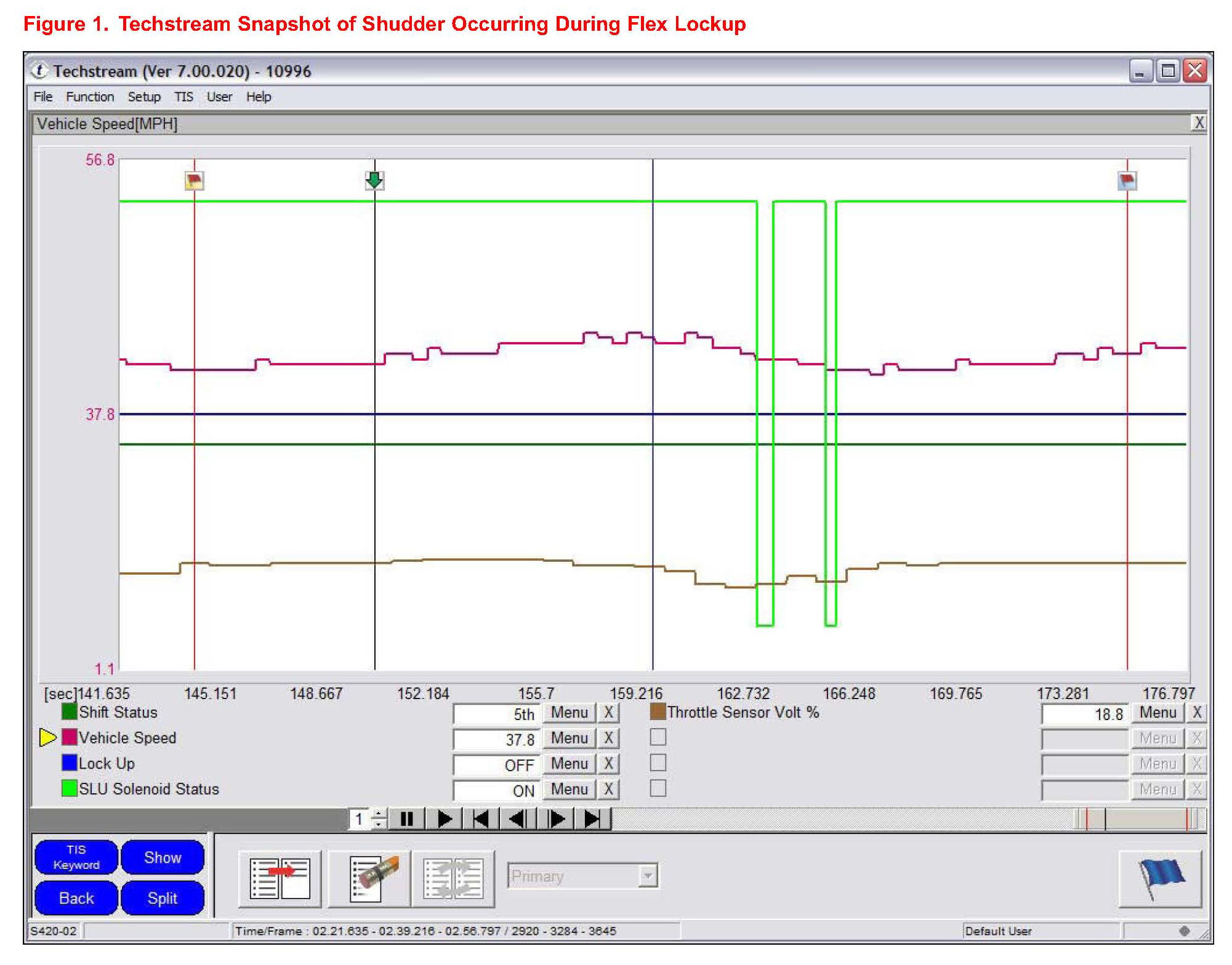Image resolution: width=1232 pixels, height=965 pixels.
Task: Step forward one frame icon
Action: (x=556, y=819)
